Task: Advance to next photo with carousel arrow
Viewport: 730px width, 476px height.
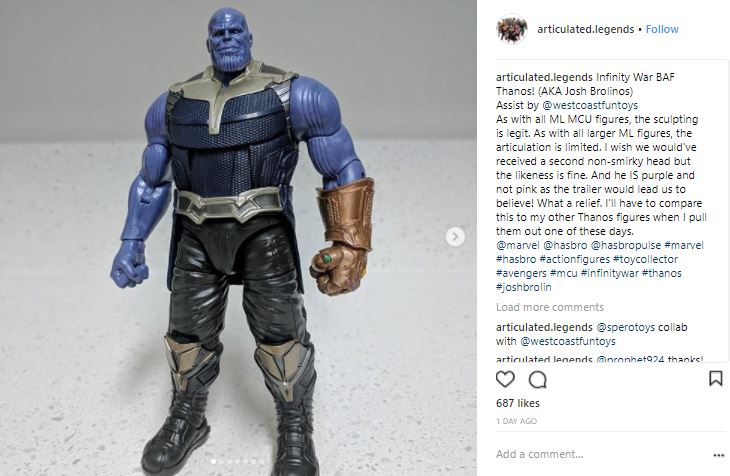Action: tap(455, 237)
